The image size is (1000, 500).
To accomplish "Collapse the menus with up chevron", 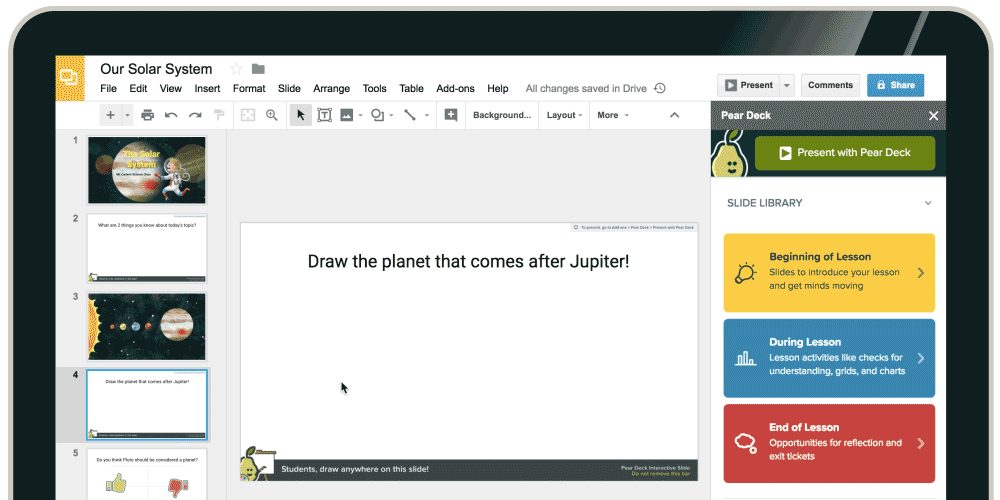I will click(x=674, y=115).
